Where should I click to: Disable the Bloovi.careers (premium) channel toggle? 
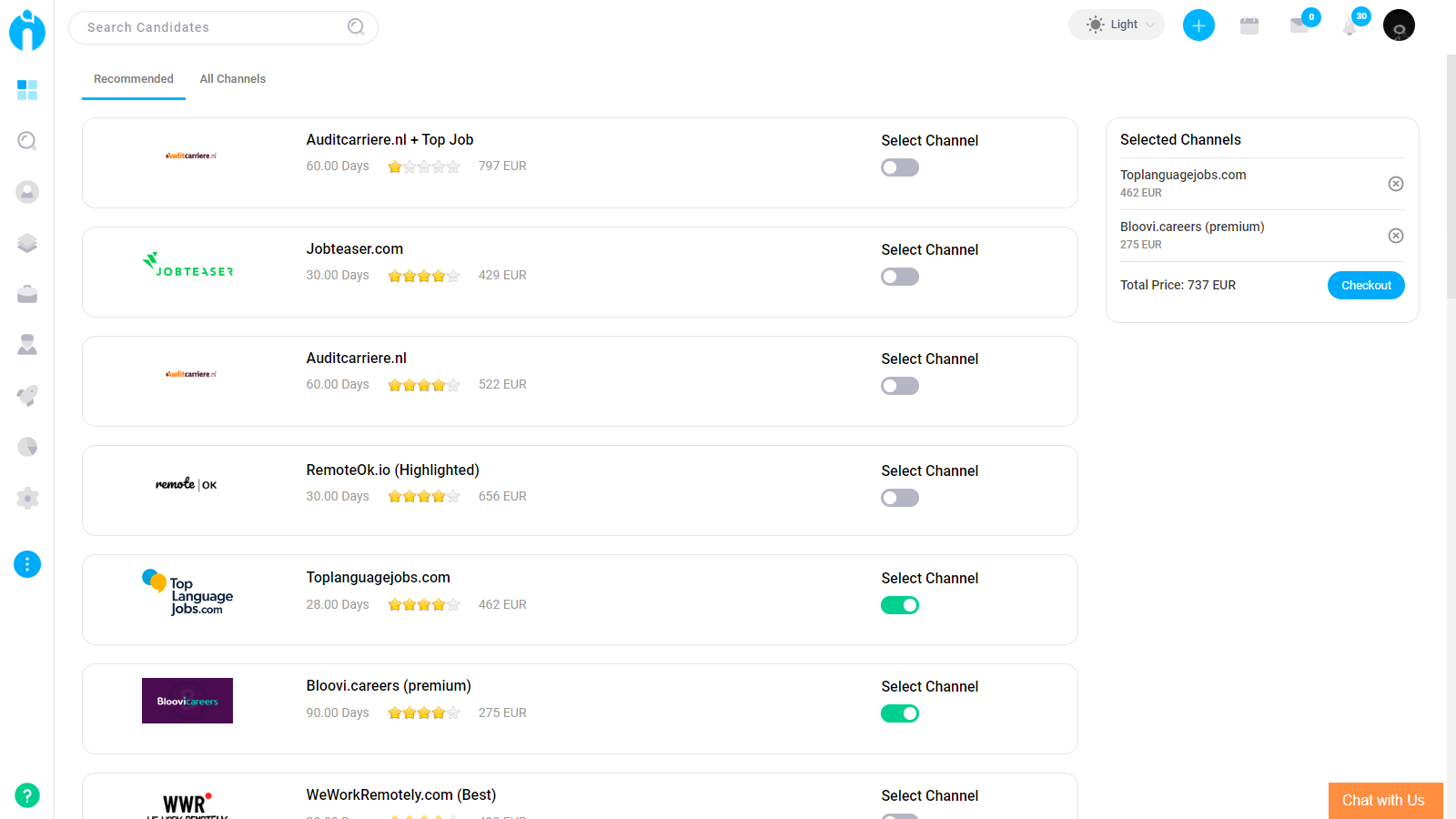coord(900,713)
